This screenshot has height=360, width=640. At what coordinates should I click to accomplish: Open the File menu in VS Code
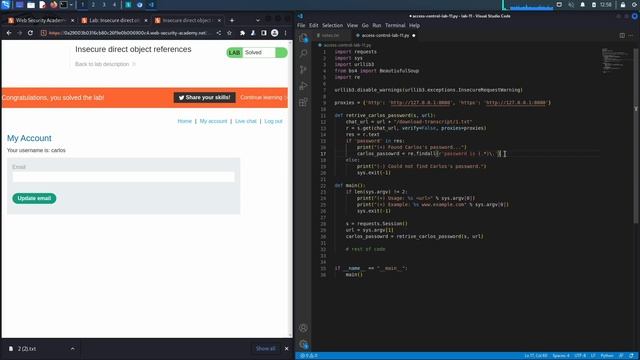(301, 25)
